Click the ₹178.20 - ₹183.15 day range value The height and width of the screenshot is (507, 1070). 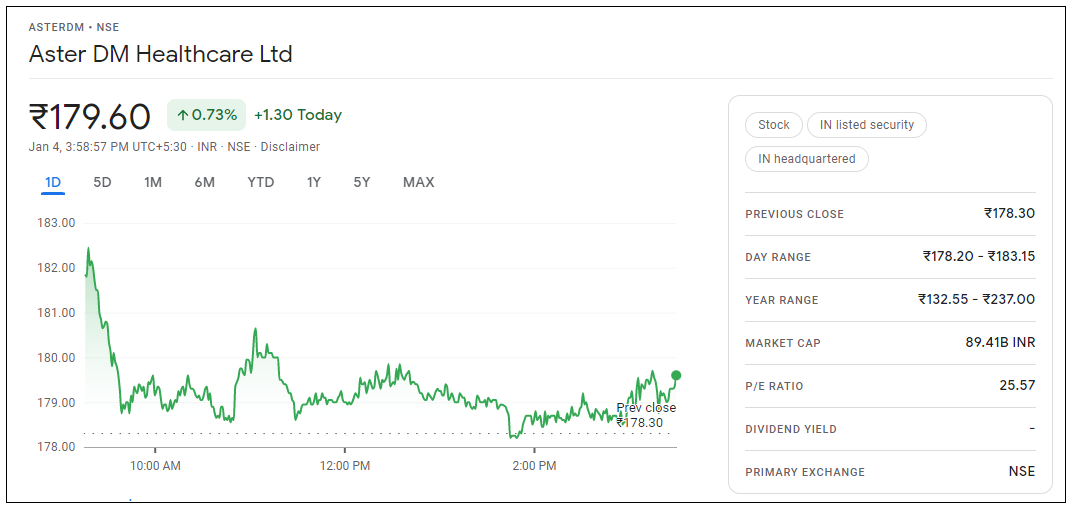pyautogui.click(x=979, y=256)
